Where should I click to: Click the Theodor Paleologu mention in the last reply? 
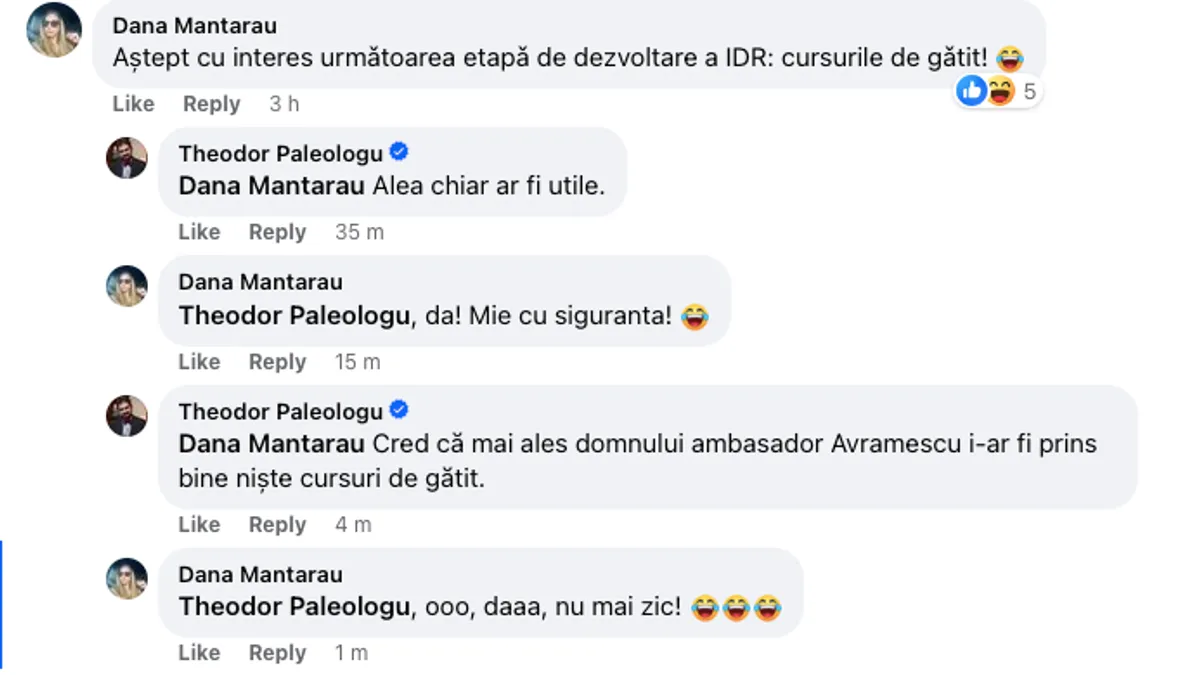point(294,606)
